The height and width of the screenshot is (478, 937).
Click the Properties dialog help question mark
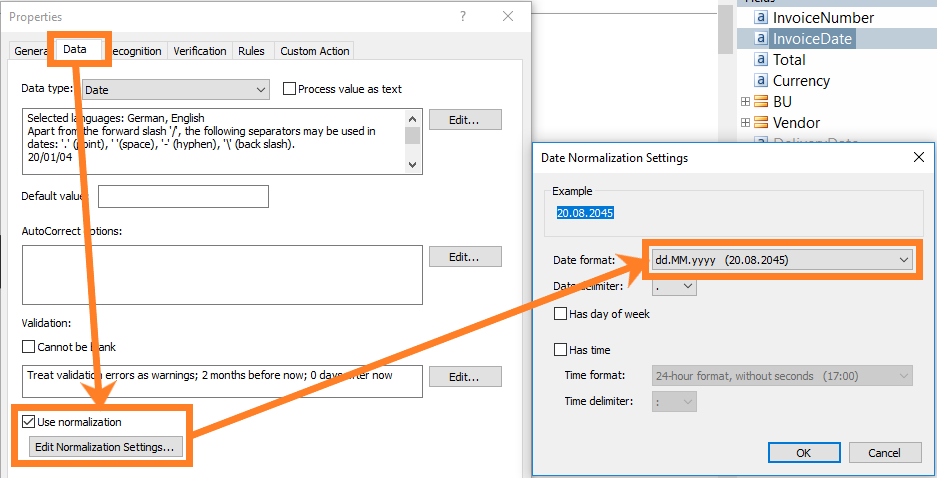click(x=463, y=16)
